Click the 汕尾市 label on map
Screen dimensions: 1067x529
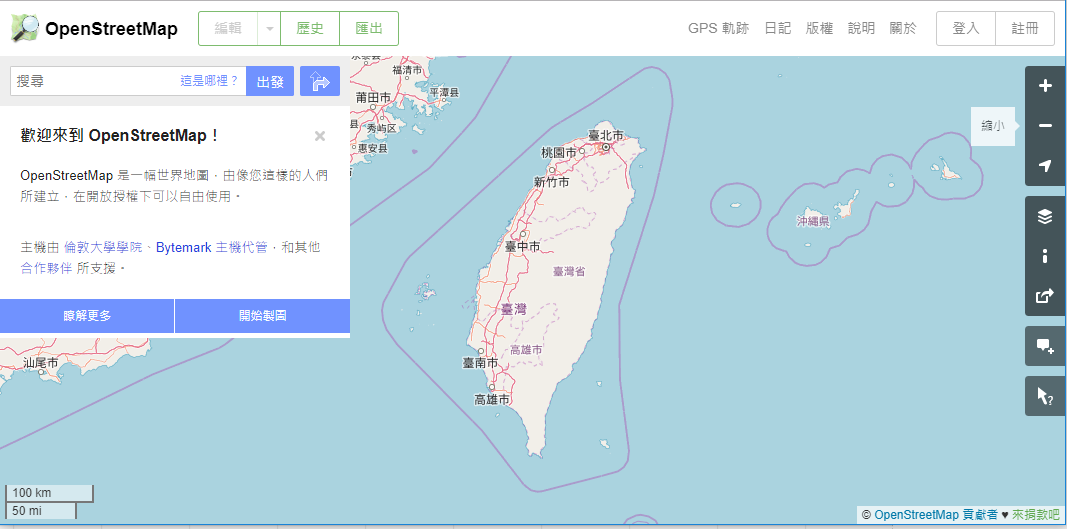[41, 362]
